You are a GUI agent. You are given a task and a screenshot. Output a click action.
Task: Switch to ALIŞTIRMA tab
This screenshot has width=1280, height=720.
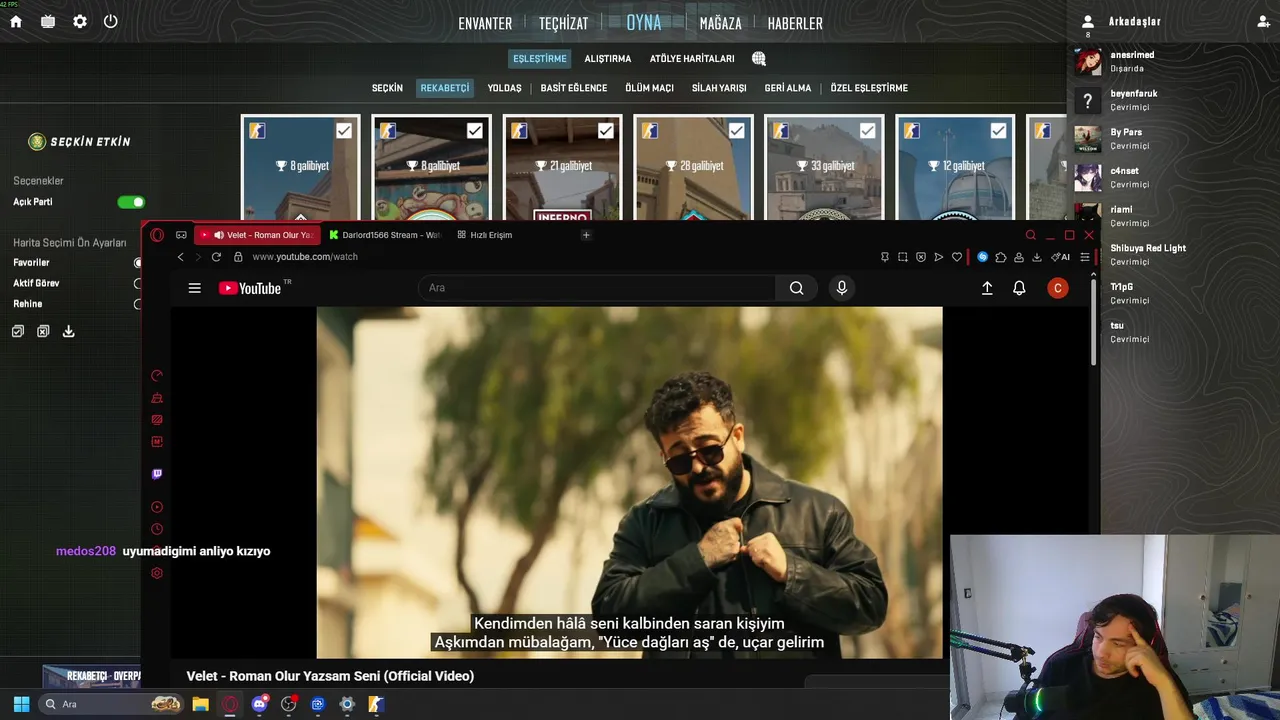tap(608, 59)
